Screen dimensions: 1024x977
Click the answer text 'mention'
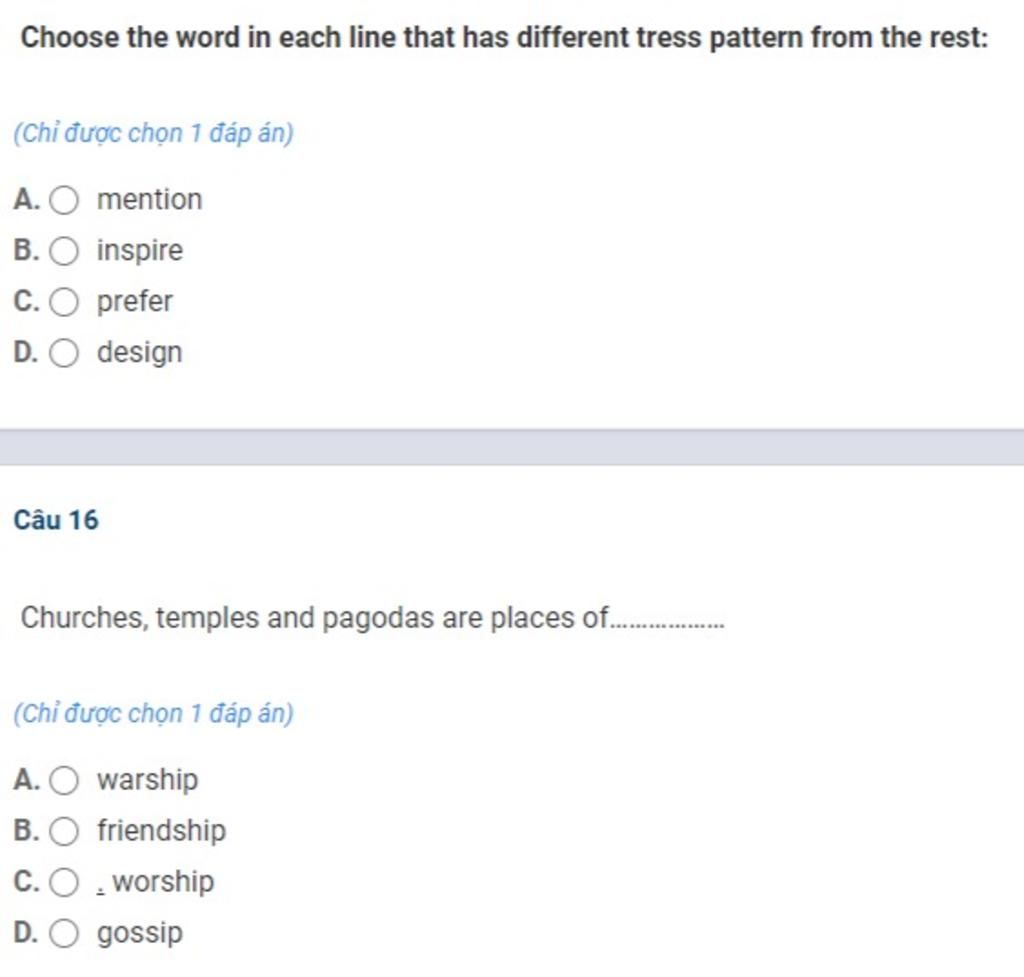point(150,199)
